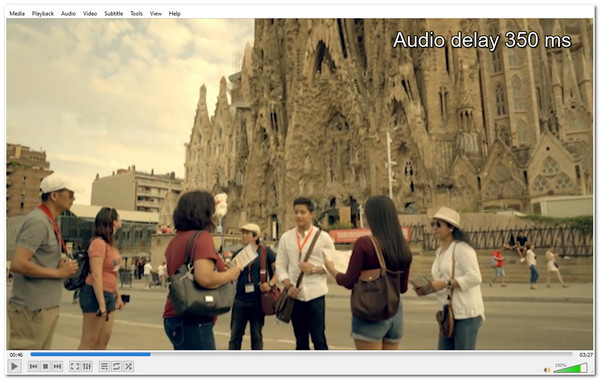Stop playback with the stop button
Screen dimensions: 600x380
[45, 366]
